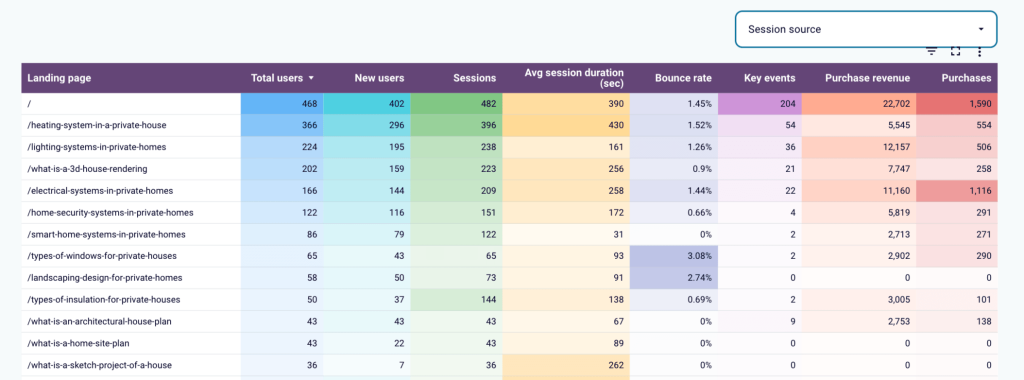Select /heating-system-in-a-private-house row
This screenshot has width=1024, height=380.
point(509,125)
